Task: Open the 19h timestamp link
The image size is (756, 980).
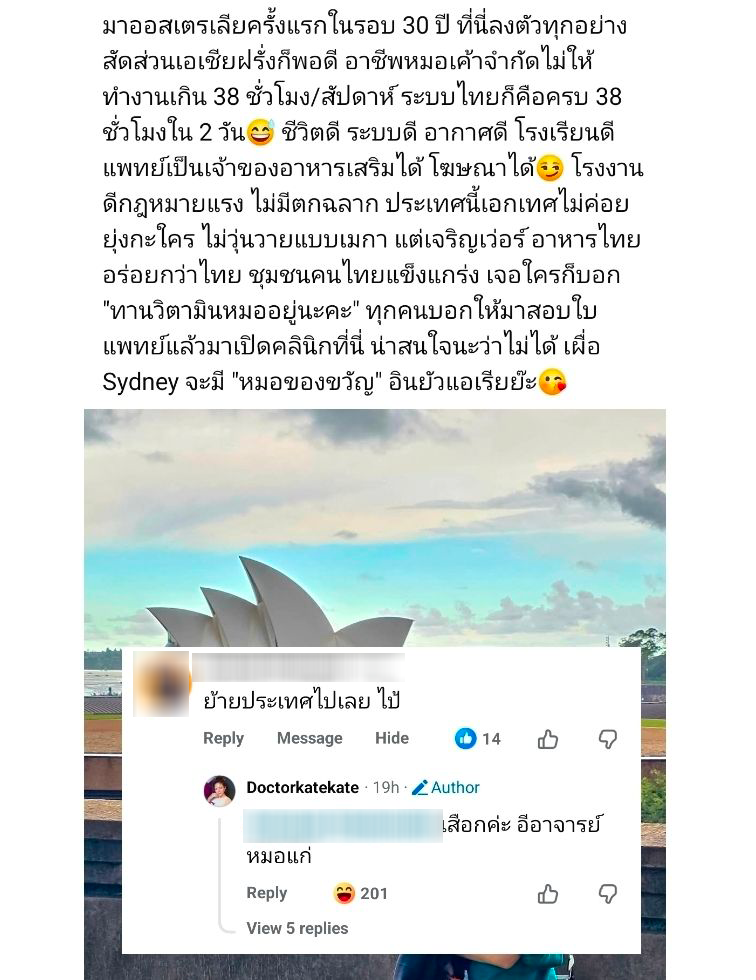Action: (x=385, y=788)
